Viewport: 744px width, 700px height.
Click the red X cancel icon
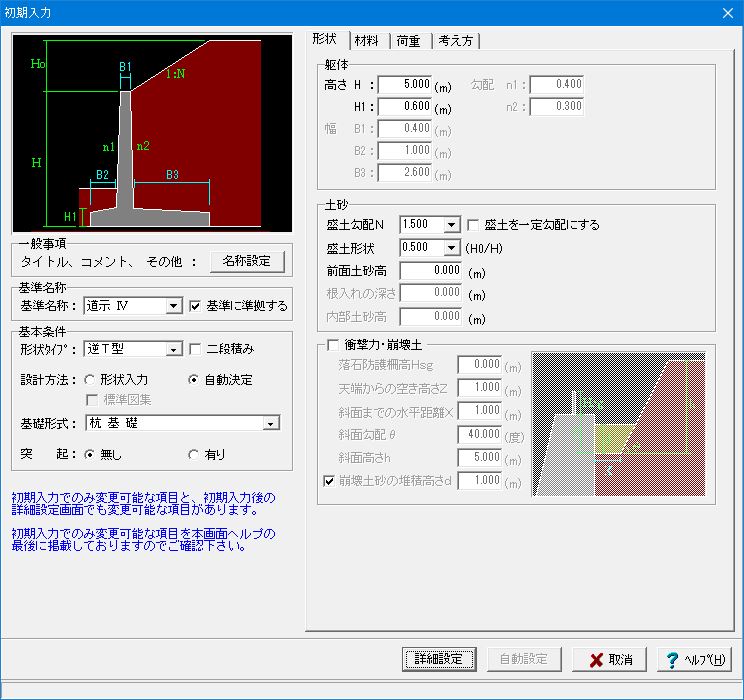[596, 660]
